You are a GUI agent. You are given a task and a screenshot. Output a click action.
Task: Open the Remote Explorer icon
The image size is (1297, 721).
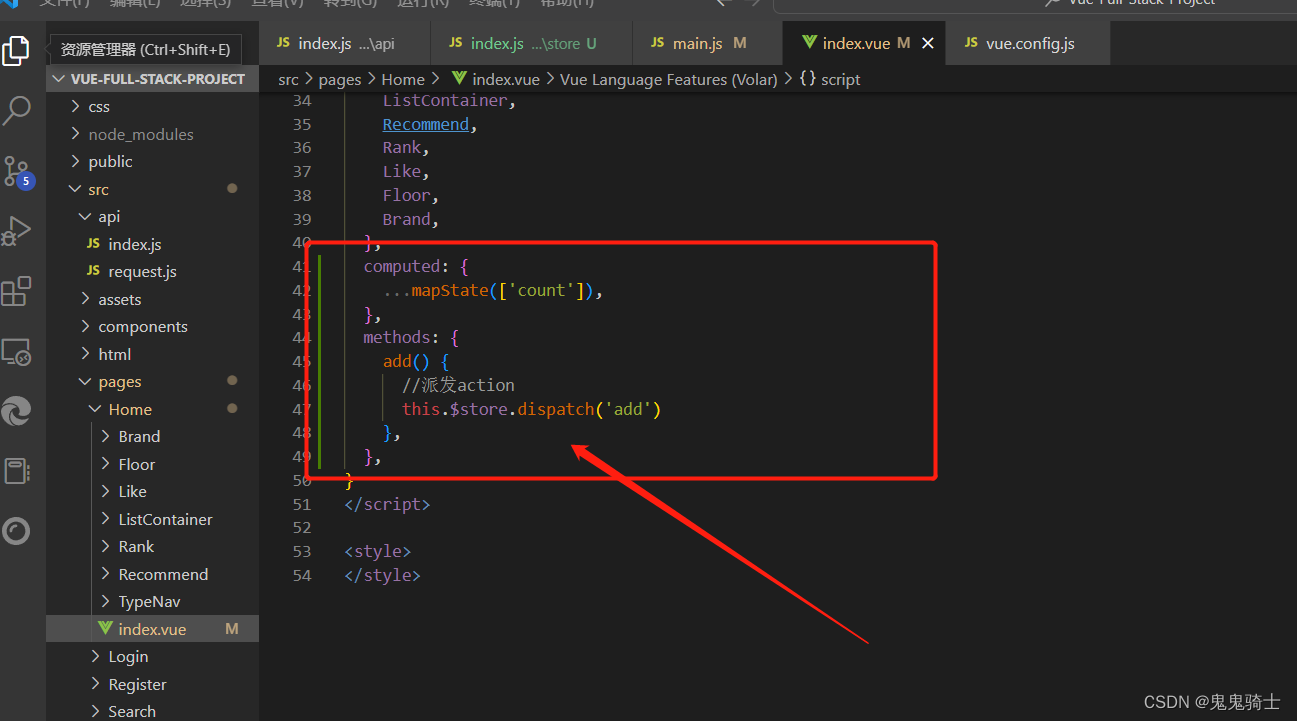(x=16, y=352)
